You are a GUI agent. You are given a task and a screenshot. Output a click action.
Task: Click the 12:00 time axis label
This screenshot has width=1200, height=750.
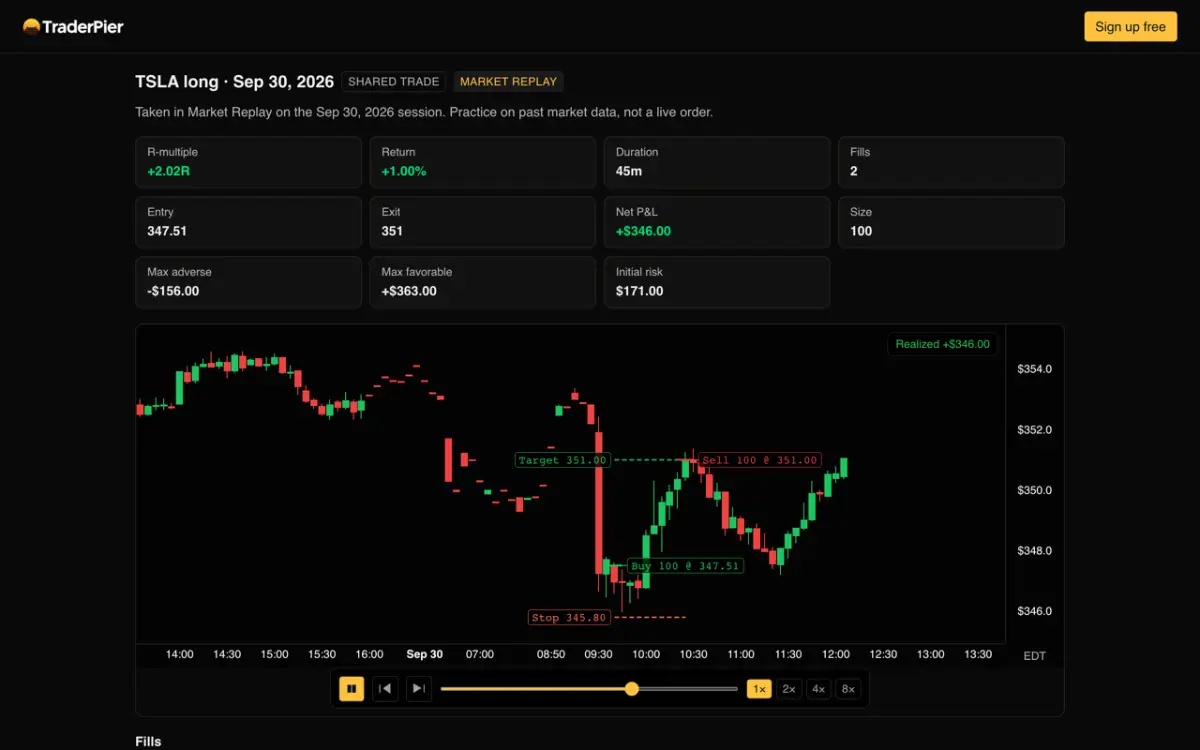(836, 654)
